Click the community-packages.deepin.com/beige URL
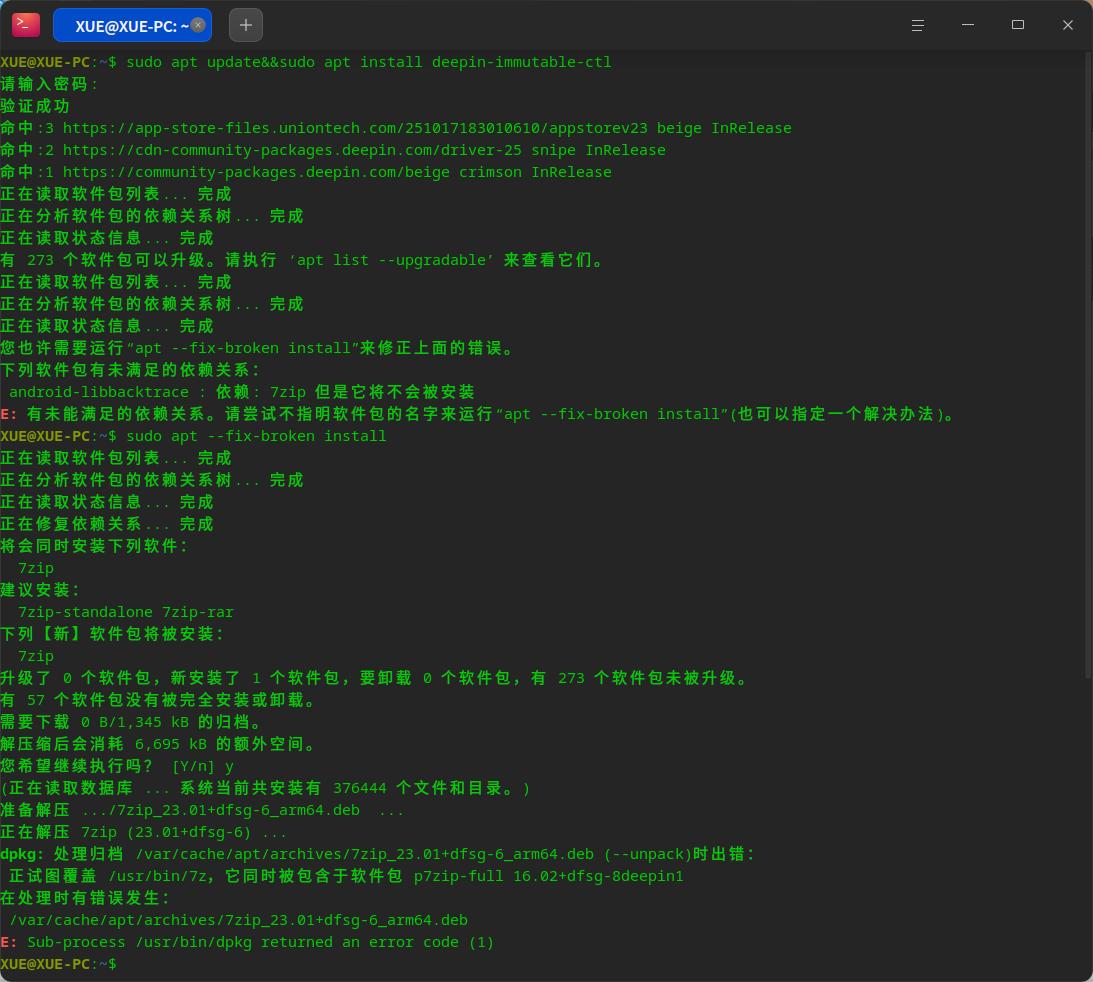This screenshot has width=1093, height=982. click(256, 172)
